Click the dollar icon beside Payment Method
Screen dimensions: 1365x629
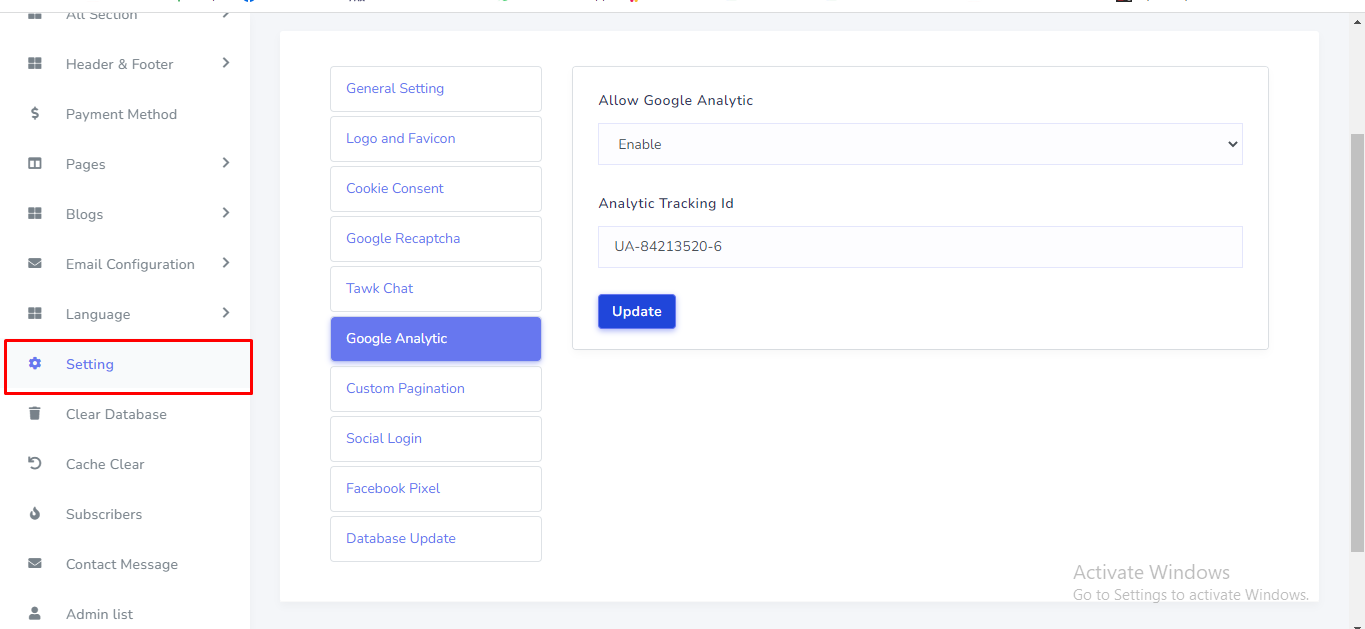pos(35,114)
